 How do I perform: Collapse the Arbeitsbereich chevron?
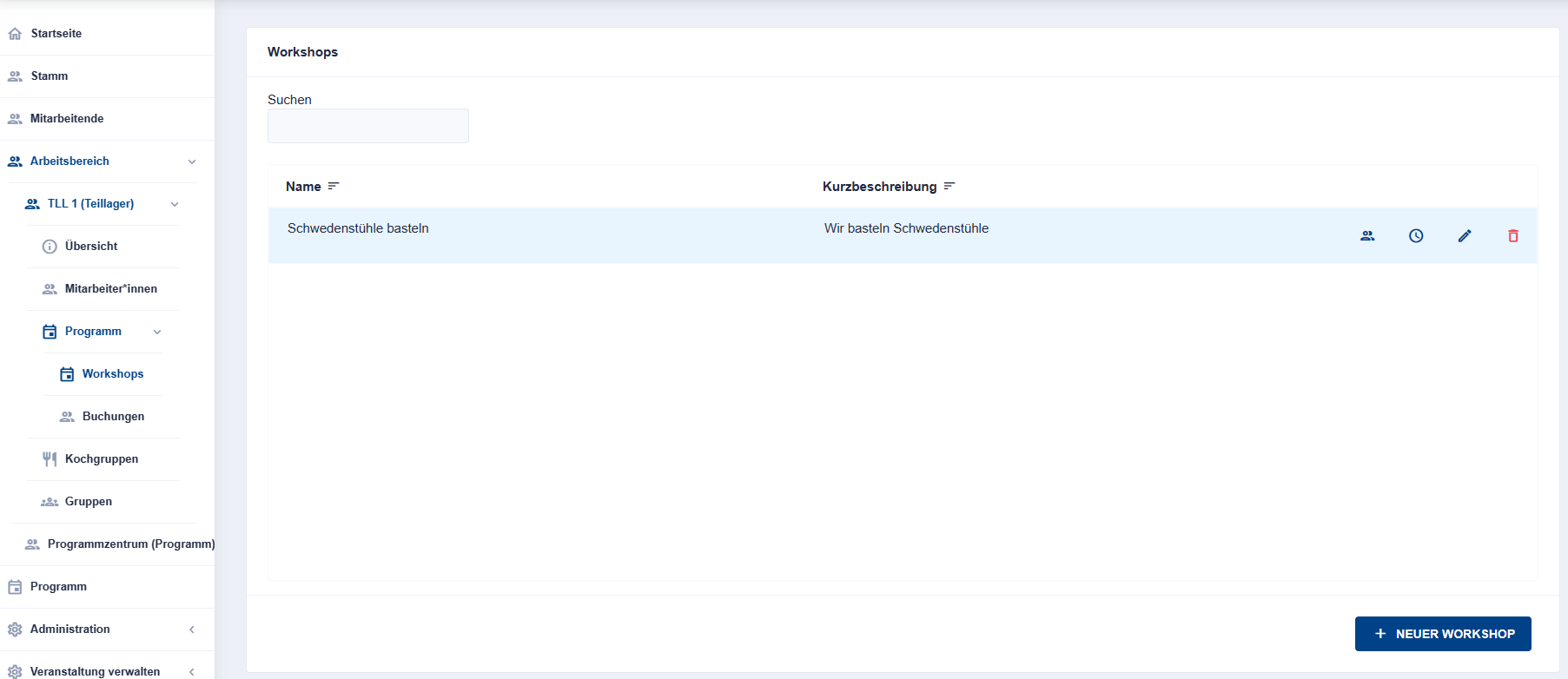(192, 162)
